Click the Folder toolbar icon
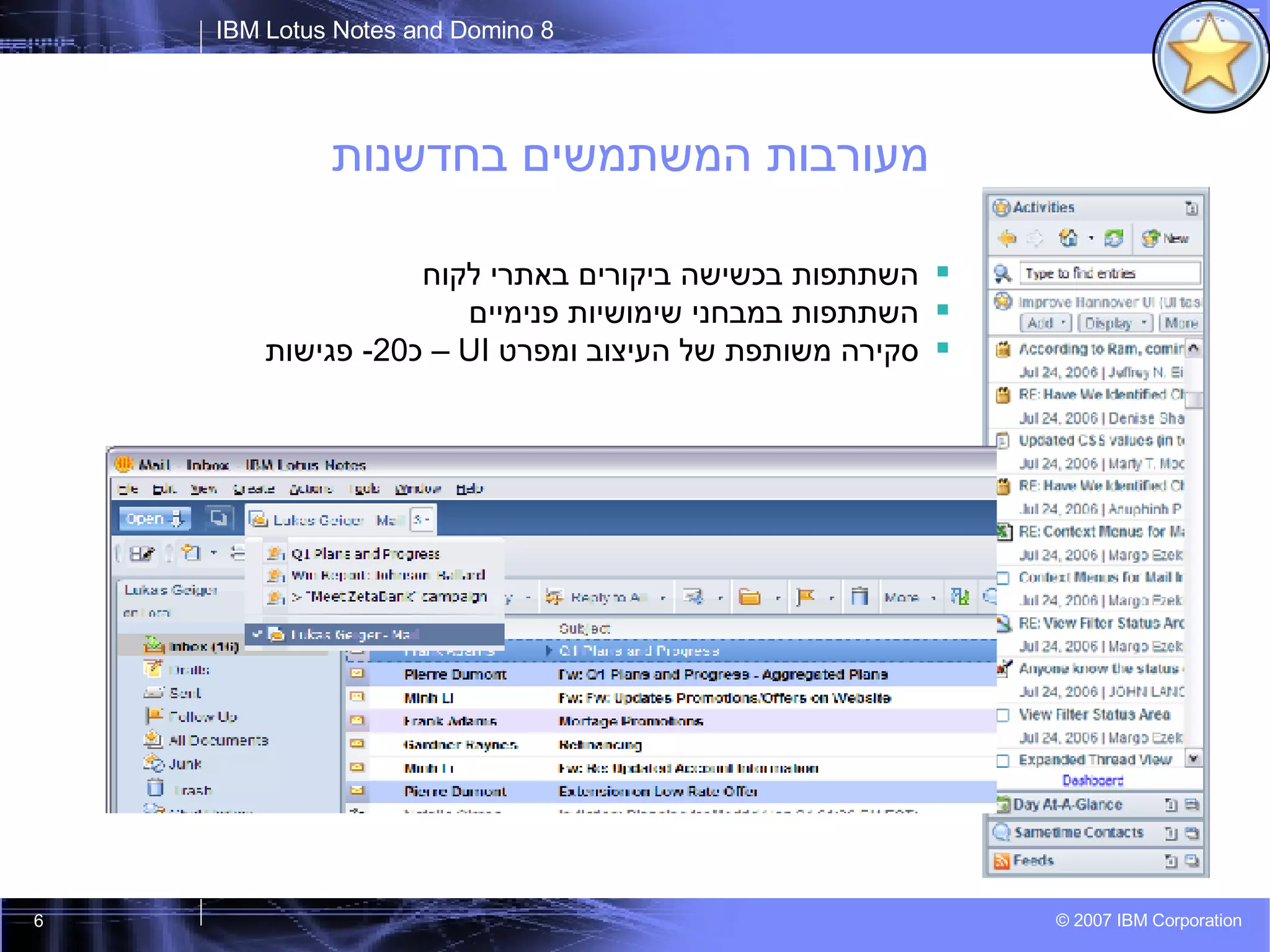Screen dimensions: 1270x952 click(x=750, y=597)
